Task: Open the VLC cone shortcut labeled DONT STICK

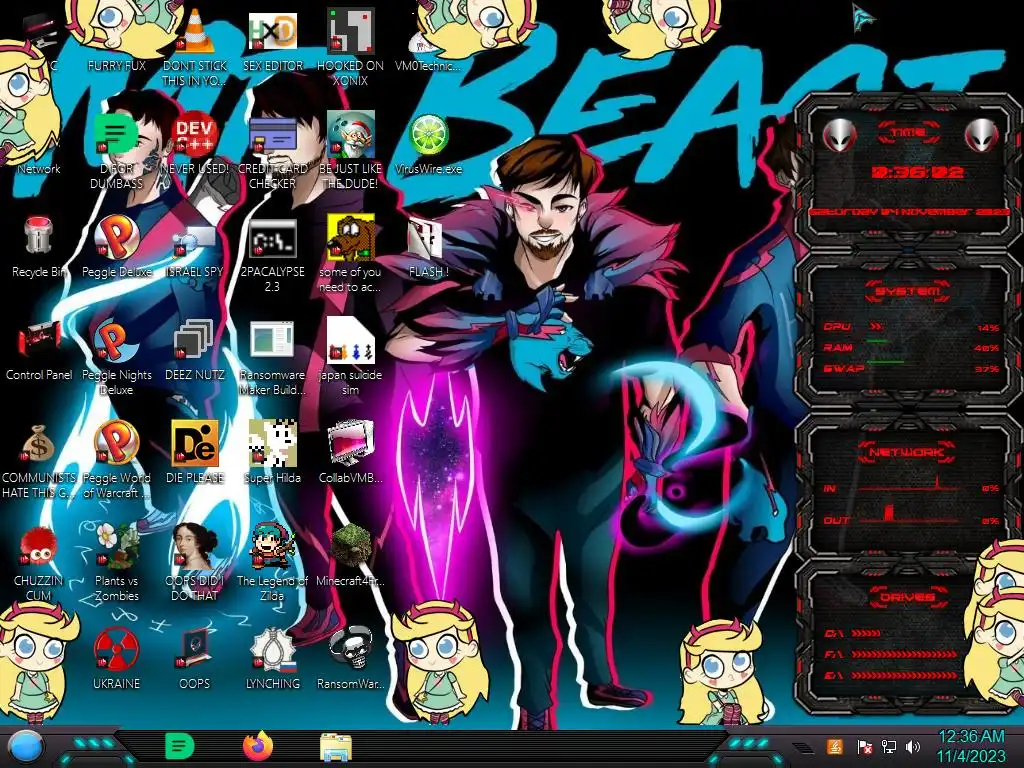Action: click(195, 32)
